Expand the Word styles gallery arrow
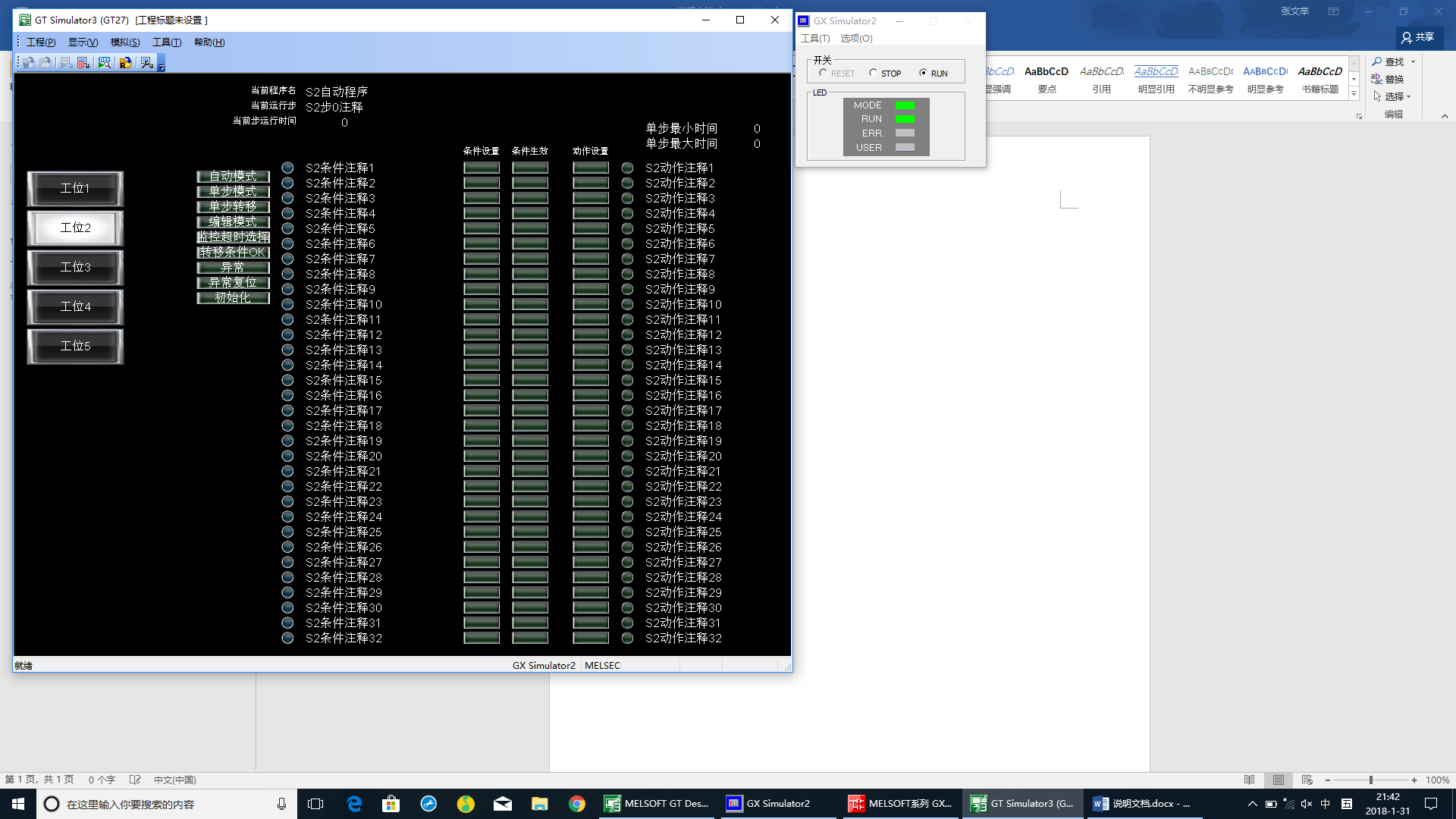The height and width of the screenshot is (819, 1456). tap(1354, 94)
